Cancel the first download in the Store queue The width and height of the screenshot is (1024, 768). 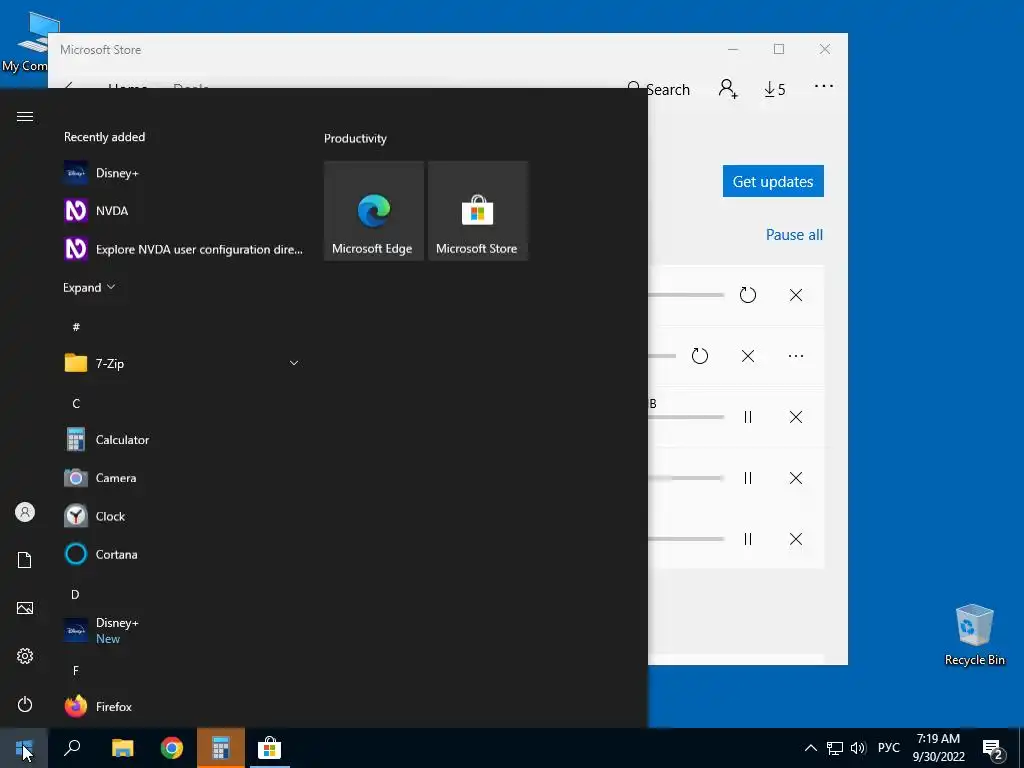point(795,295)
